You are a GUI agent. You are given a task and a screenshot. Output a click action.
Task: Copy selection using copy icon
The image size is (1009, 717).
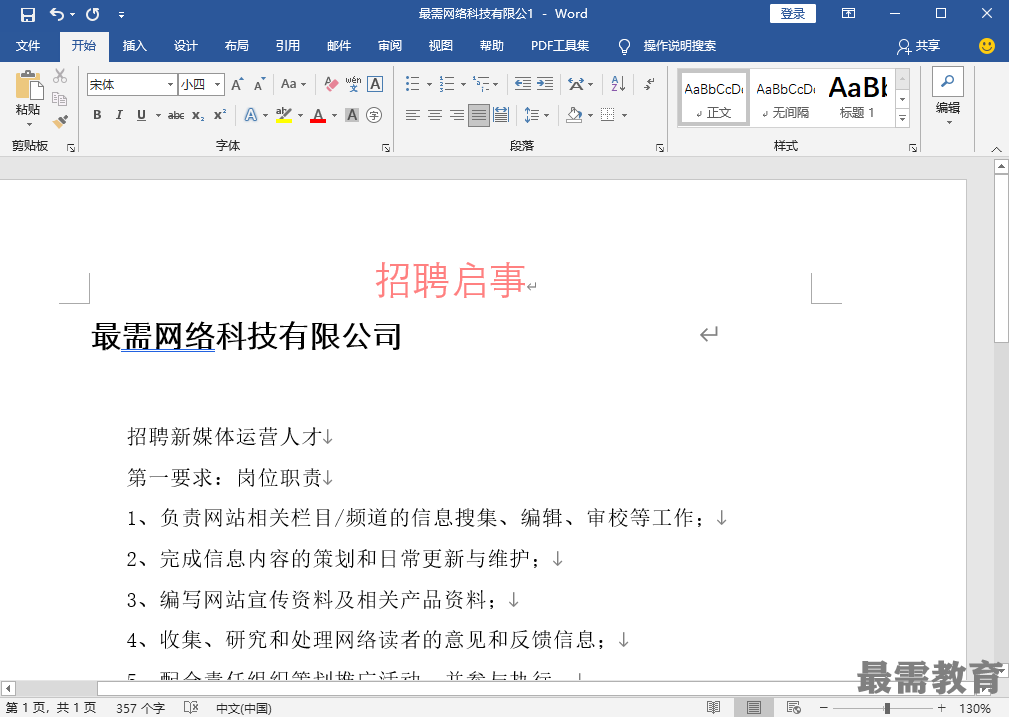click(60, 98)
